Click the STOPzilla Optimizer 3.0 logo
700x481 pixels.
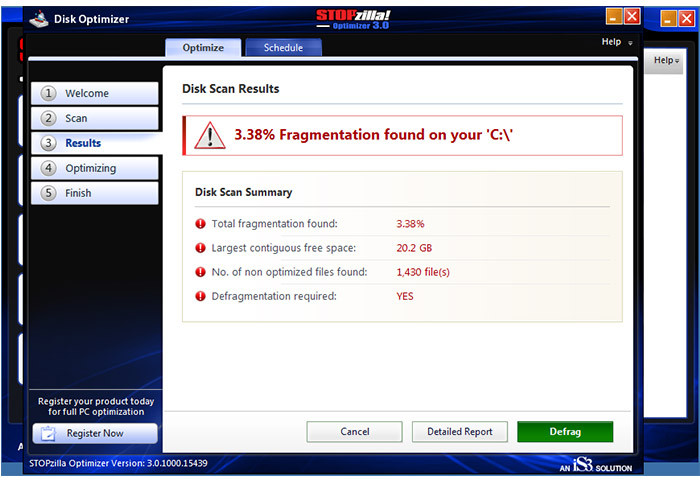tap(353, 20)
